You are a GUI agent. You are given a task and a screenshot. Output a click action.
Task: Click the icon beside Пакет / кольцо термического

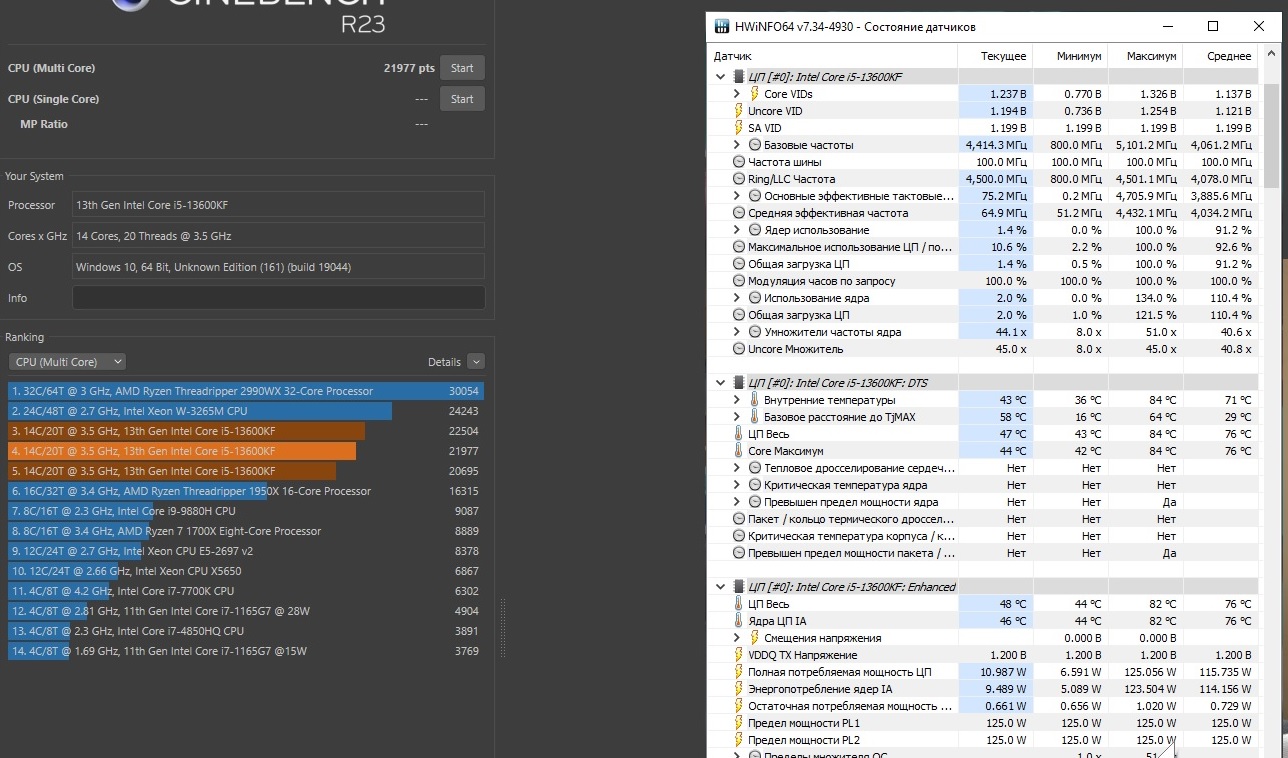point(739,519)
